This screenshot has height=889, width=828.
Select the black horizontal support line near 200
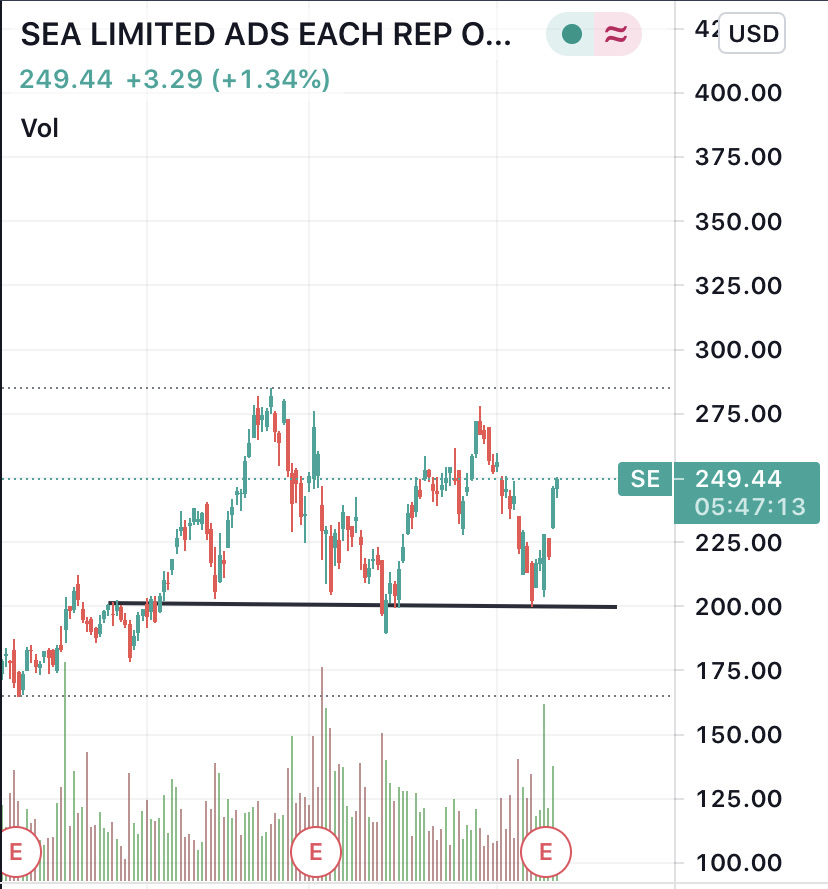coord(363,604)
